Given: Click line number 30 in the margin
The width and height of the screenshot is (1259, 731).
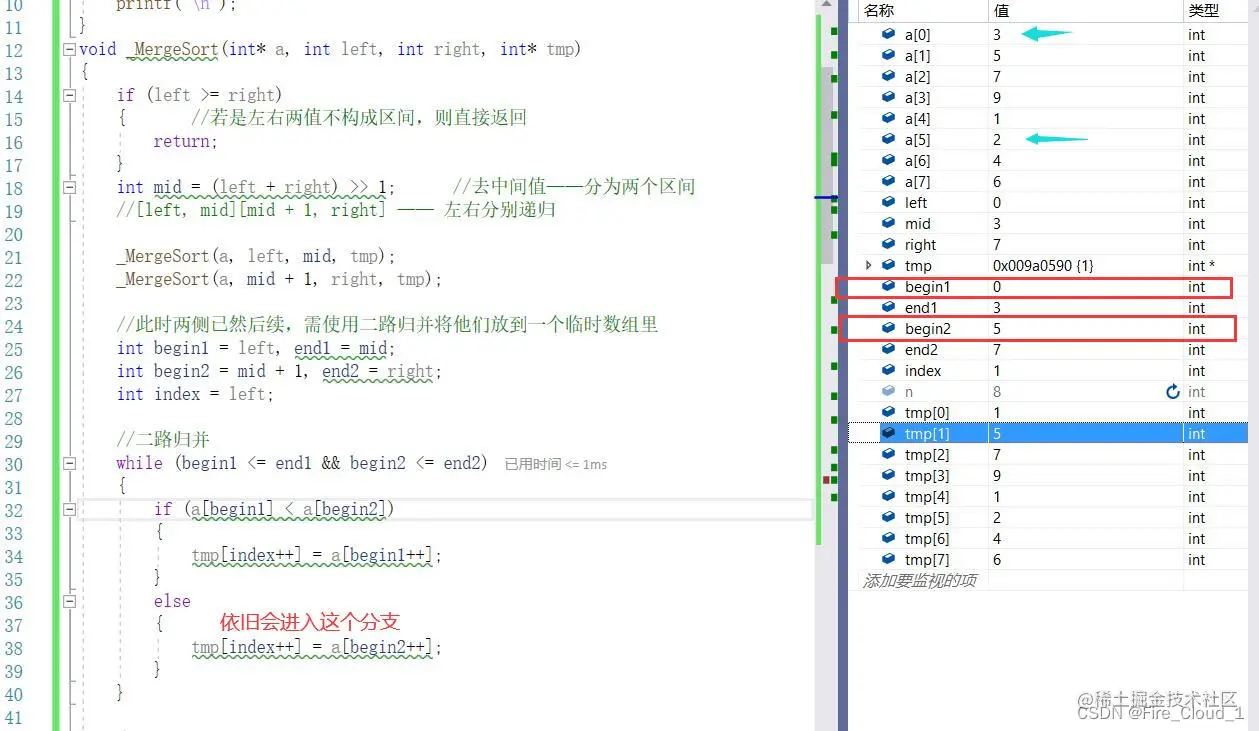Looking at the screenshot, I should pyautogui.click(x=13, y=463).
